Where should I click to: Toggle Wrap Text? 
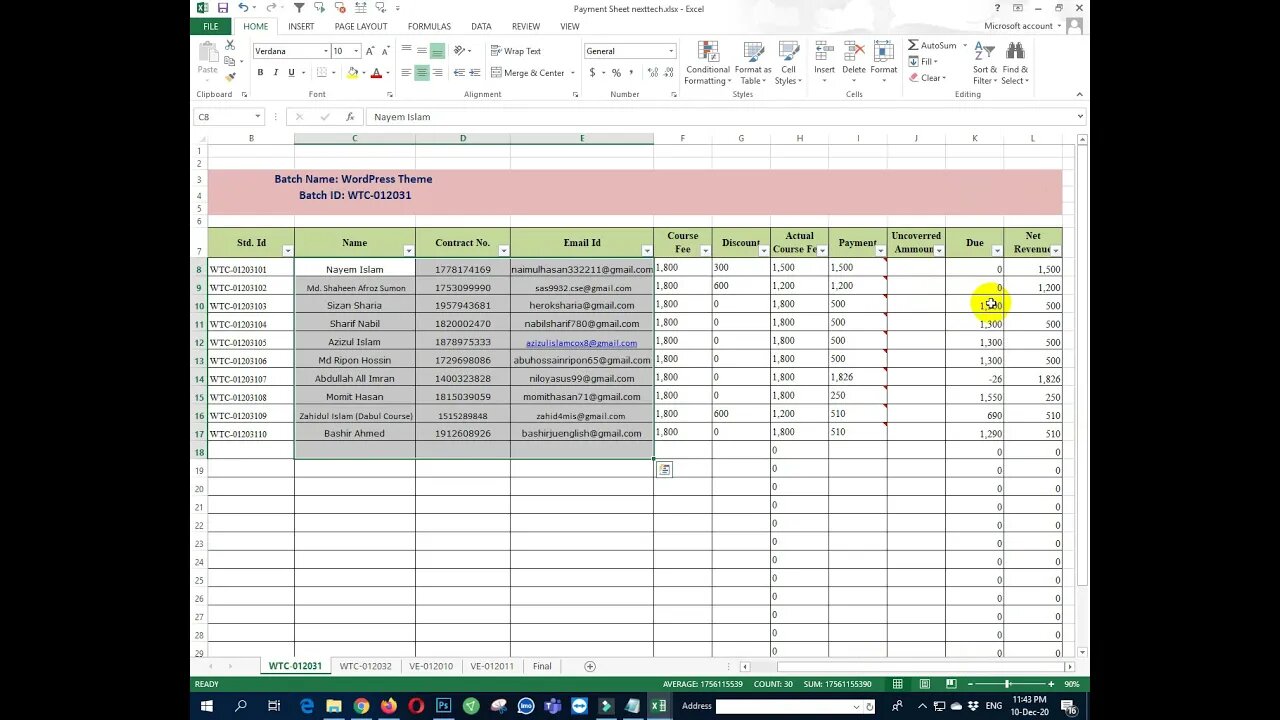(516, 51)
